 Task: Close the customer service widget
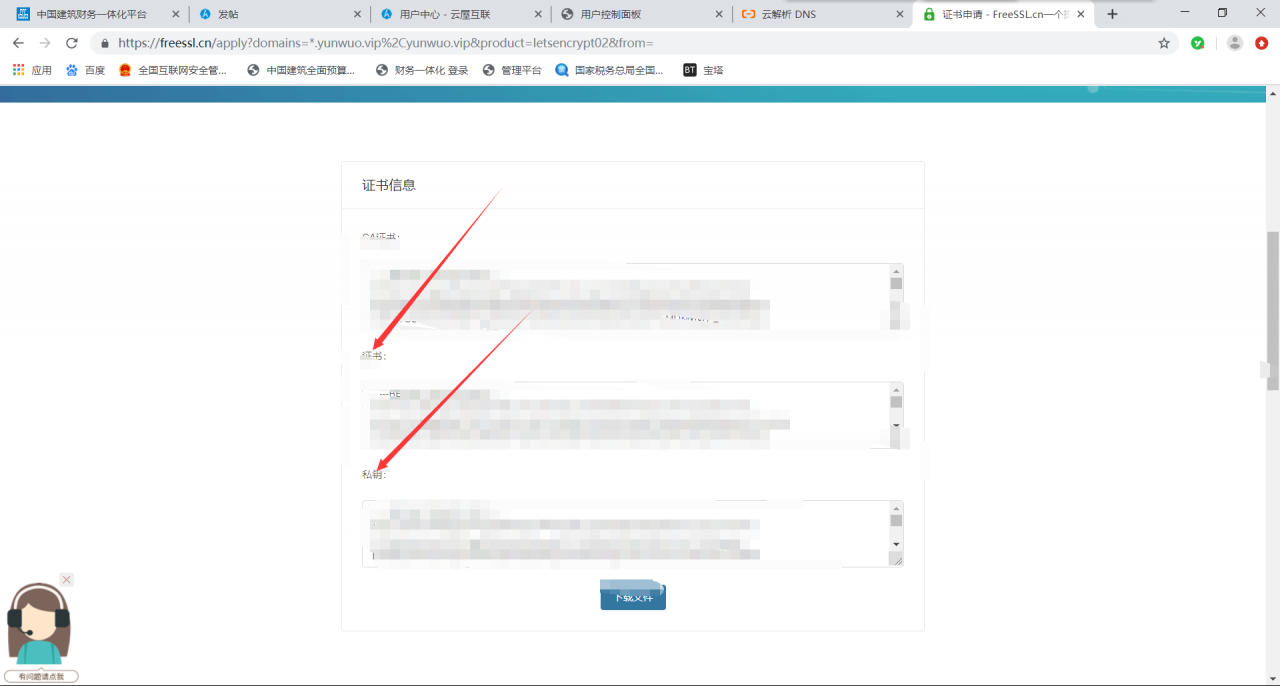[66, 579]
